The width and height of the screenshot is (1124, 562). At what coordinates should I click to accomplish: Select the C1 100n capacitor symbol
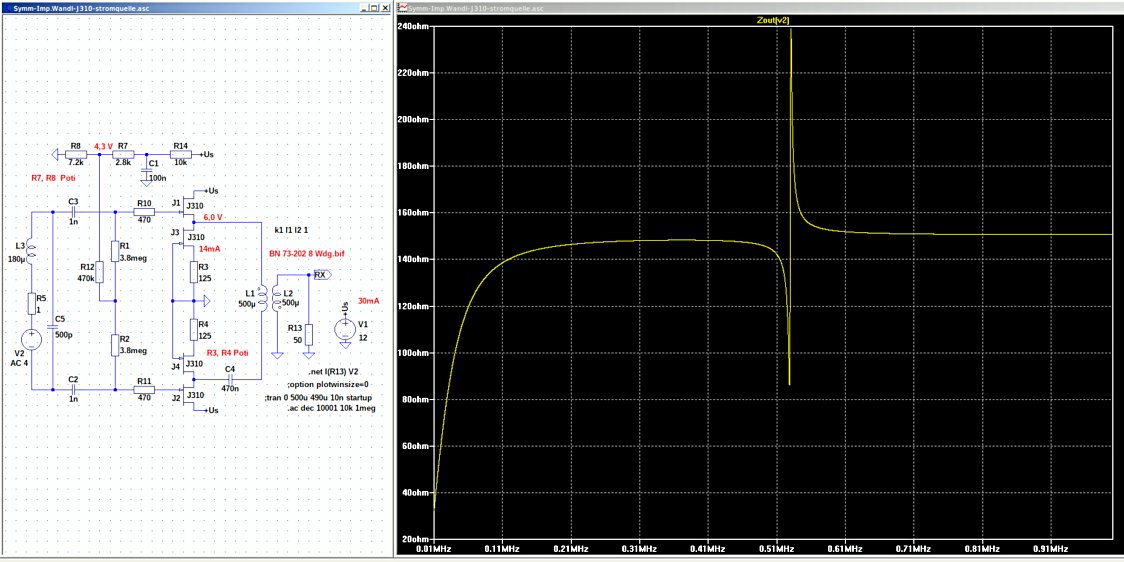147,168
